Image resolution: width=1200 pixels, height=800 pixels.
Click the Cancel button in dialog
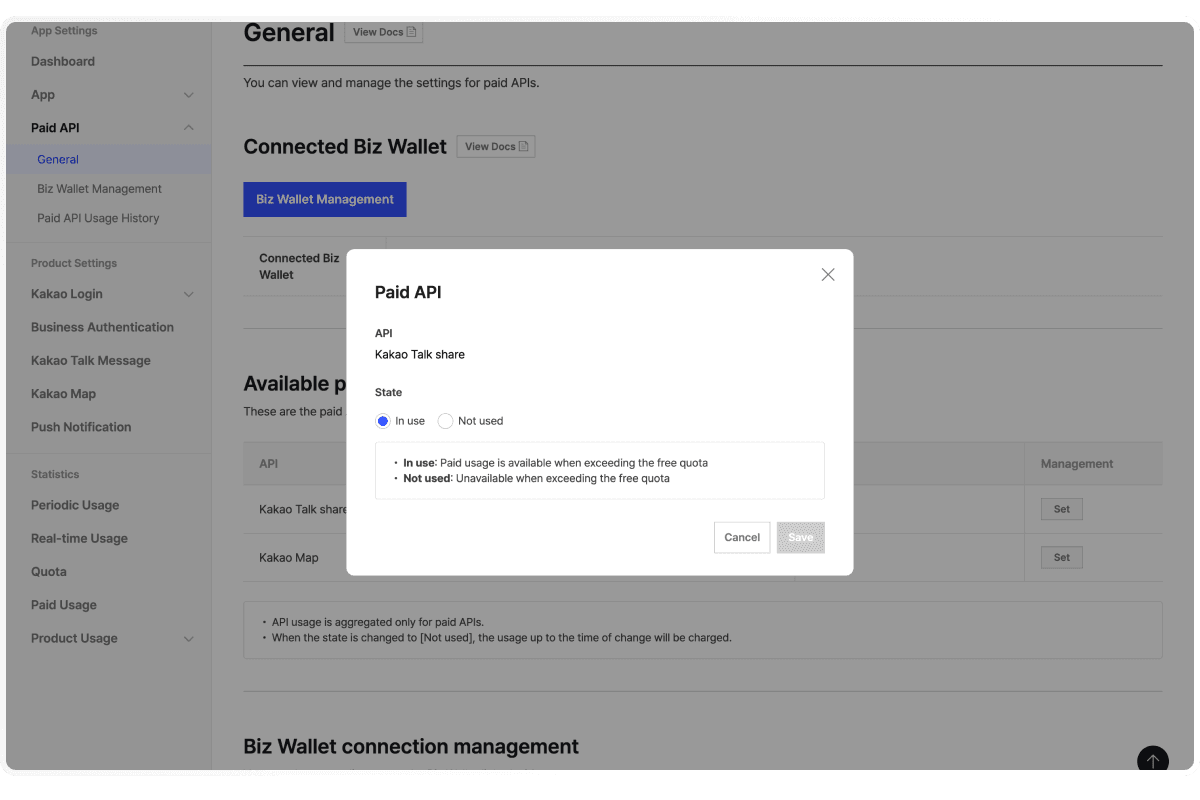[x=742, y=538]
